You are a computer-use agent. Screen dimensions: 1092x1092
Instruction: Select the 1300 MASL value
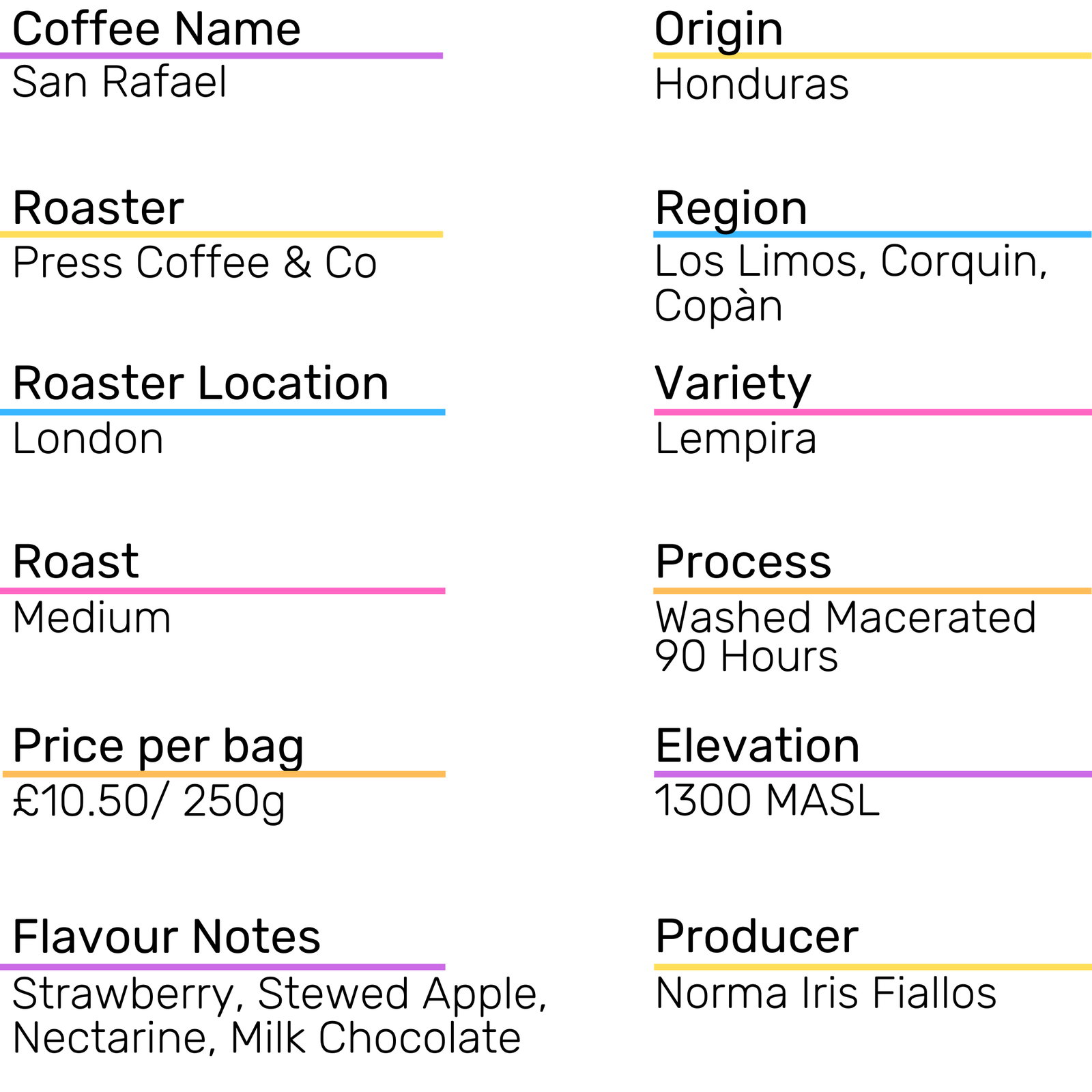click(x=767, y=801)
